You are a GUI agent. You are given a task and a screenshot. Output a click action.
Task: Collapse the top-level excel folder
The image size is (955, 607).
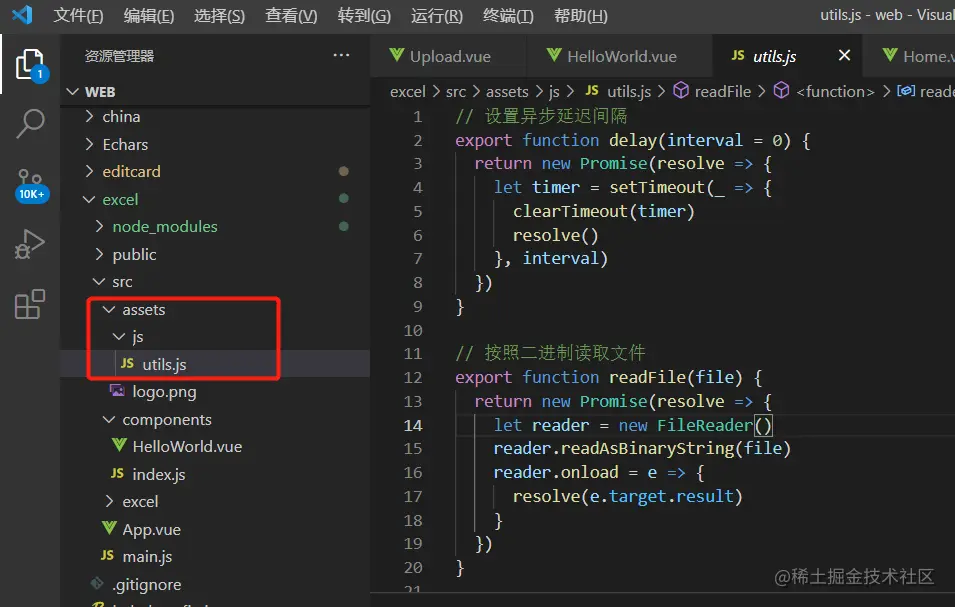89,199
